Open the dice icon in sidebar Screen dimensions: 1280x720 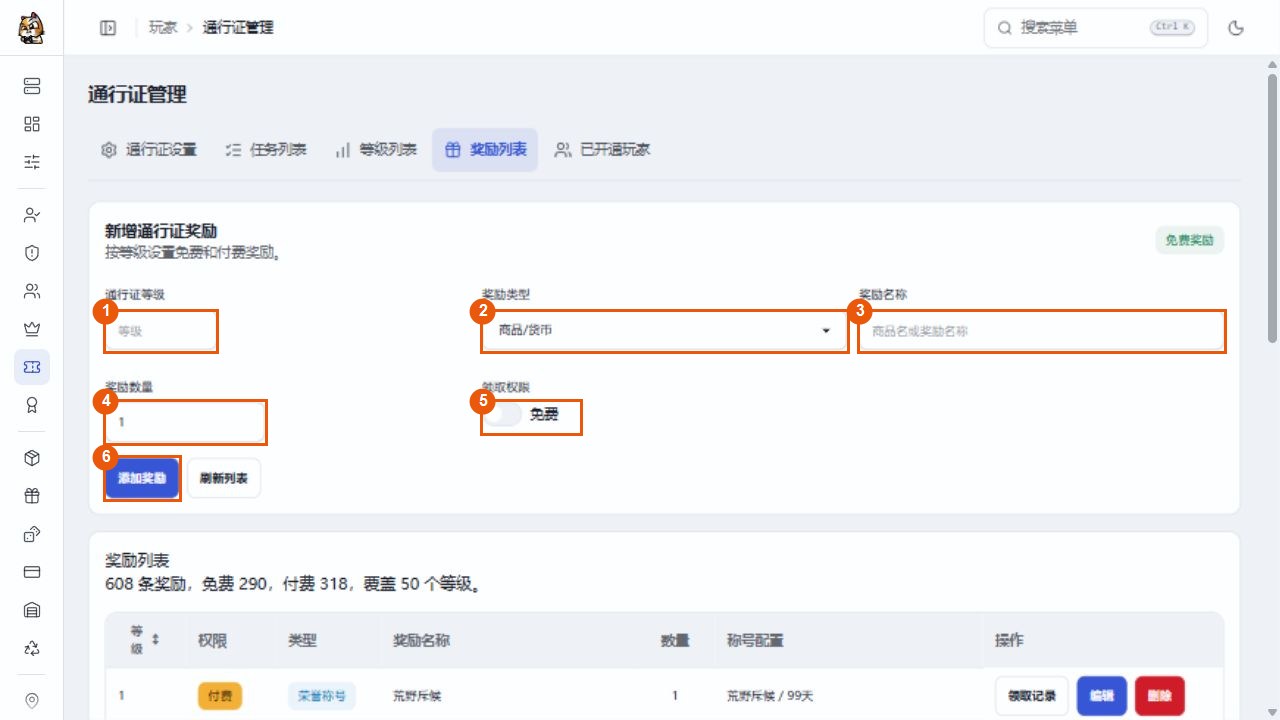pos(32,534)
